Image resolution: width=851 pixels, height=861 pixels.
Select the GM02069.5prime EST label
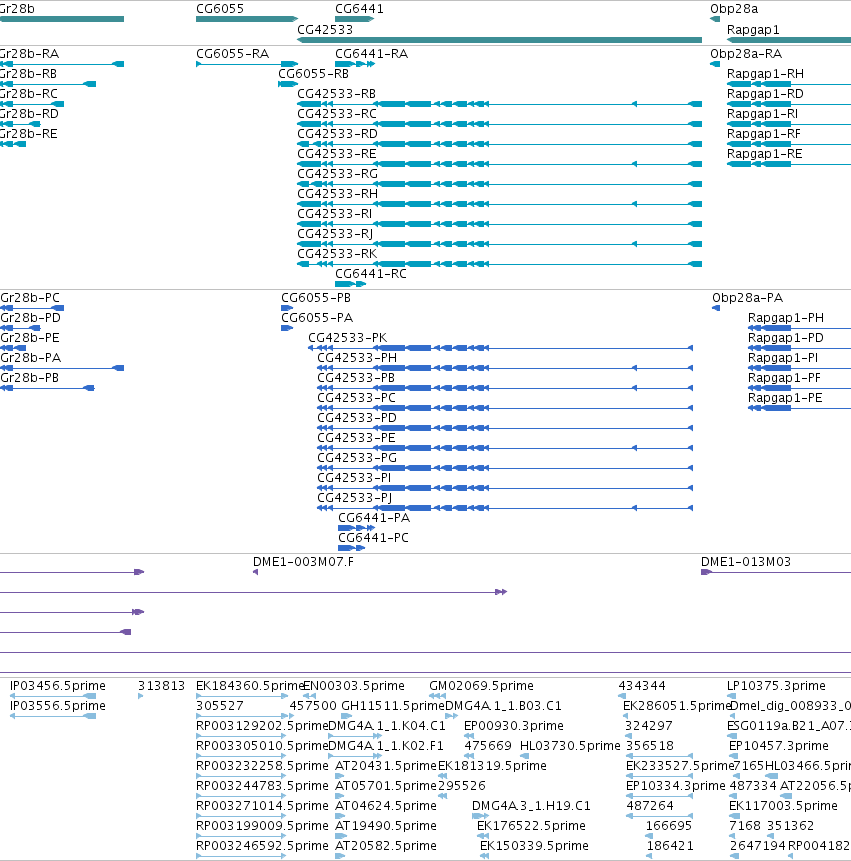[x=482, y=686]
